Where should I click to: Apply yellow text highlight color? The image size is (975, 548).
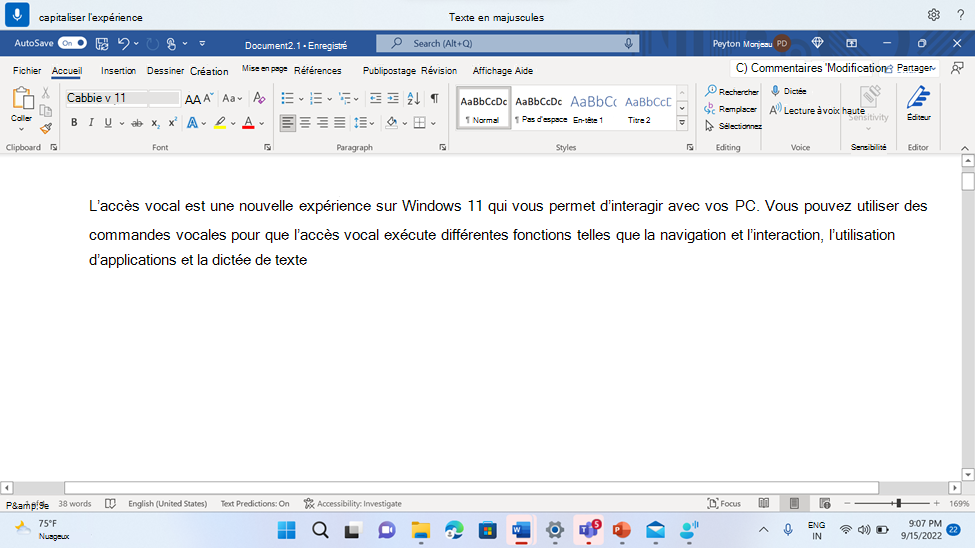[220, 123]
